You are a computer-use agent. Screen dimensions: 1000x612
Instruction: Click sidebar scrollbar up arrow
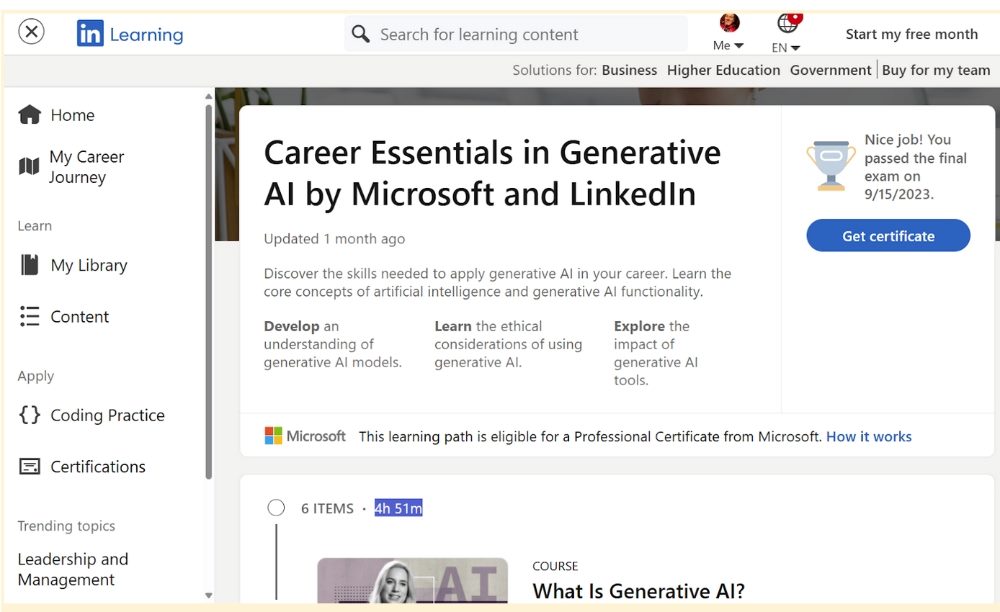point(209,97)
